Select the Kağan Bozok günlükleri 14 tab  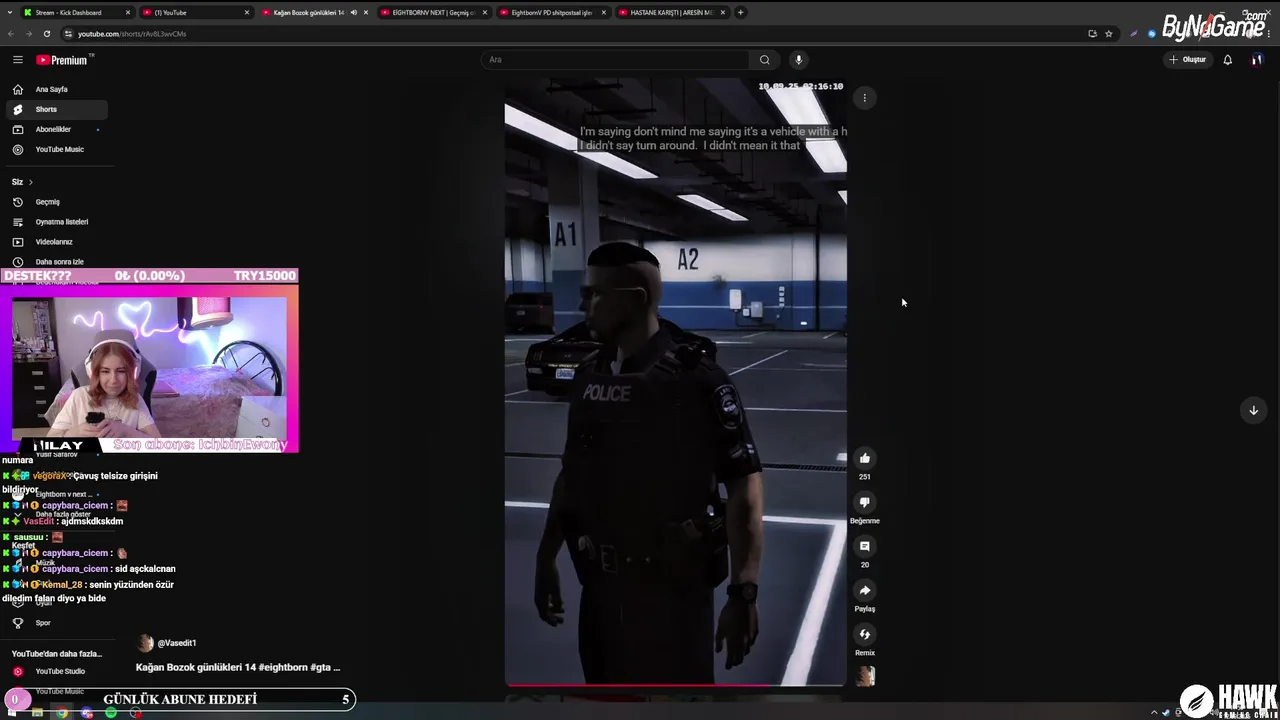coord(314,12)
